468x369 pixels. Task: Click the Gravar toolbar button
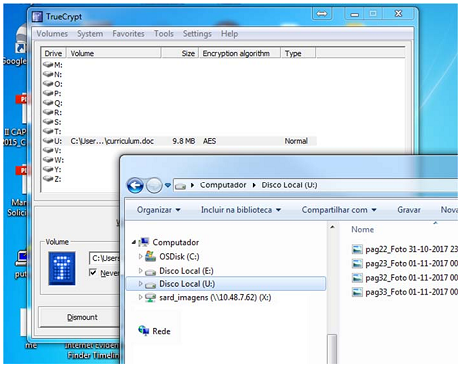coord(409,210)
